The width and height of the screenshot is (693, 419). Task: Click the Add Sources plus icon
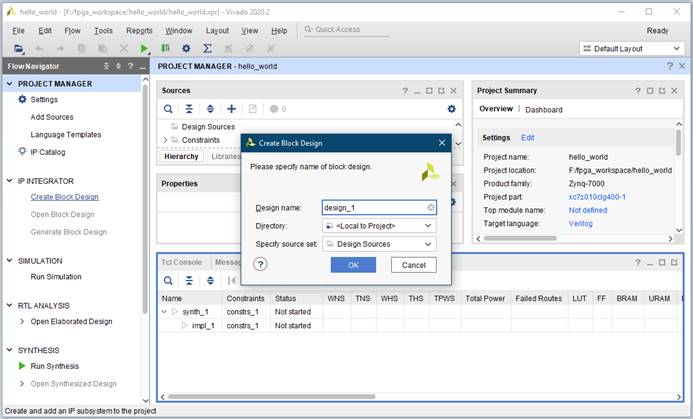(231, 109)
